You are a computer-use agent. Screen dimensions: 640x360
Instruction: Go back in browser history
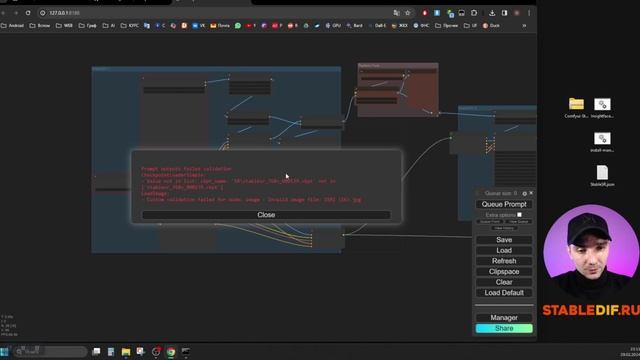pos(3,13)
